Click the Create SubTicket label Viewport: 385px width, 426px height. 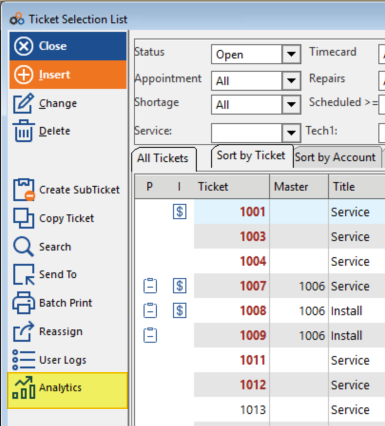[79, 190]
